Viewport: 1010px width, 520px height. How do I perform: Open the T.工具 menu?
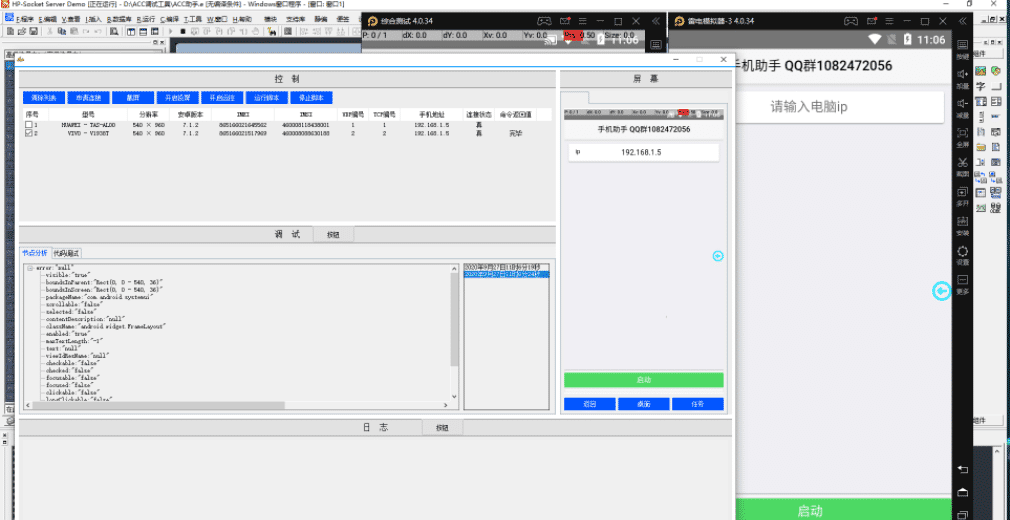tap(193, 19)
